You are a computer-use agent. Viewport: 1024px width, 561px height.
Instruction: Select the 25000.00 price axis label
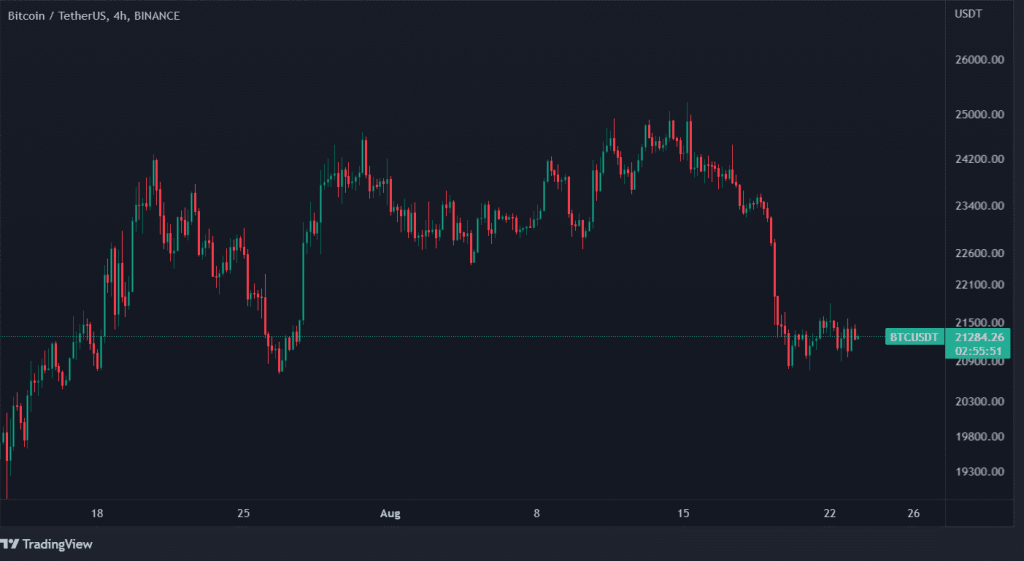(x=979, y=114)
